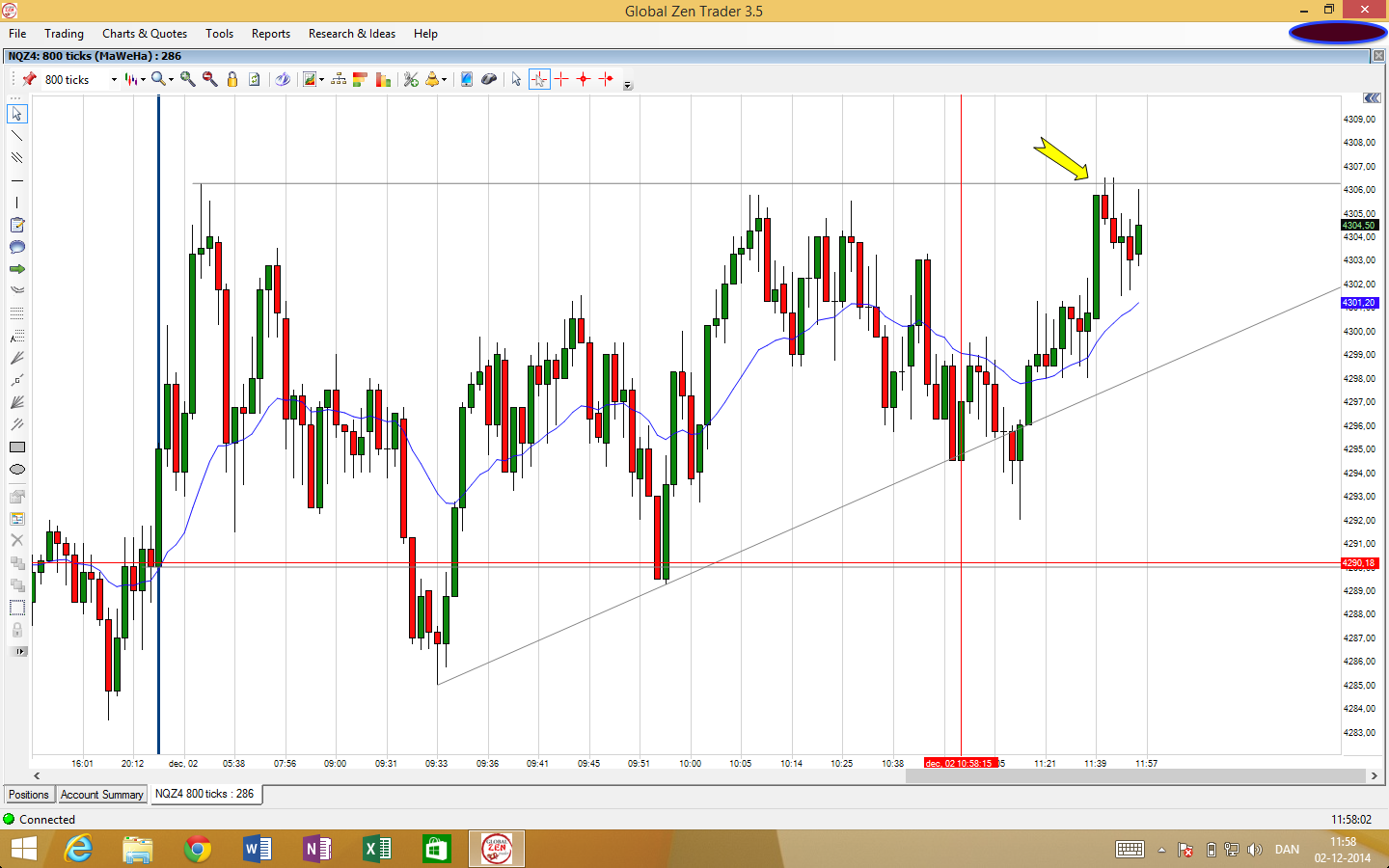This screenshot has height=868, width=1389.
Task: Select the red crosshair with right dot
Action: pos(606,79)
